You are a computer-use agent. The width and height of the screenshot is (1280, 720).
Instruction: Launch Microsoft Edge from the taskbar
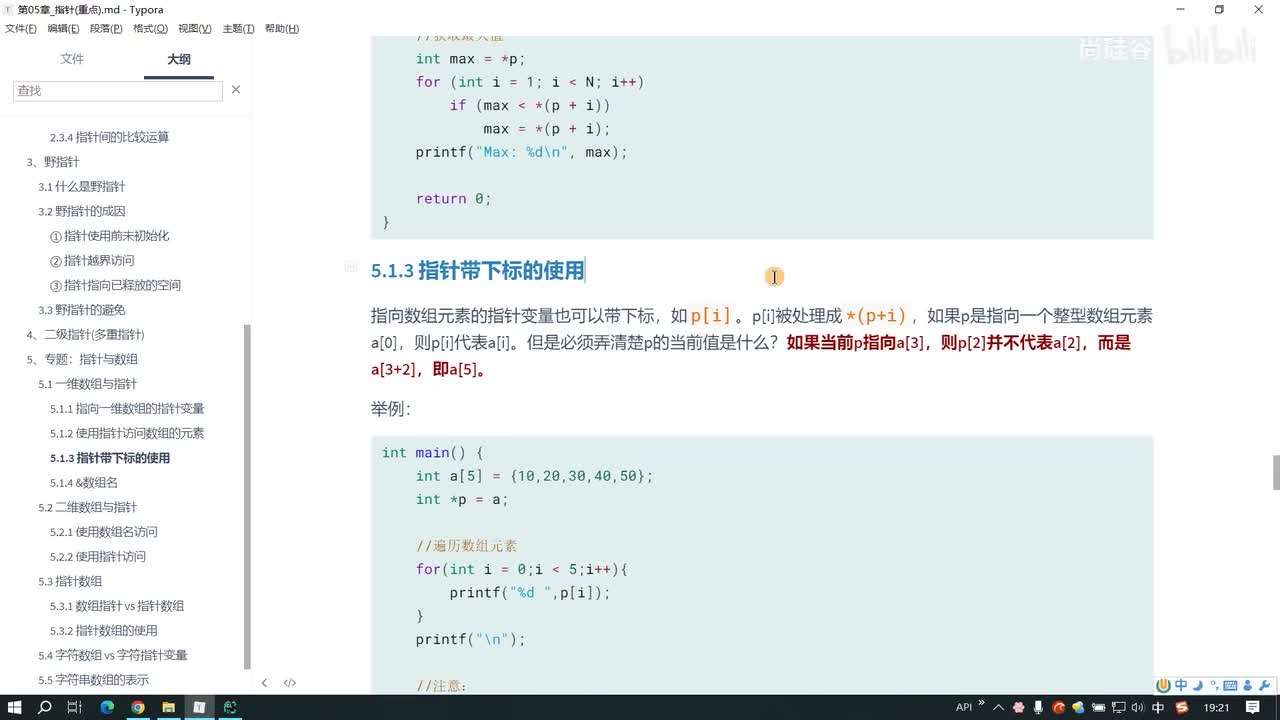point(107,707)
